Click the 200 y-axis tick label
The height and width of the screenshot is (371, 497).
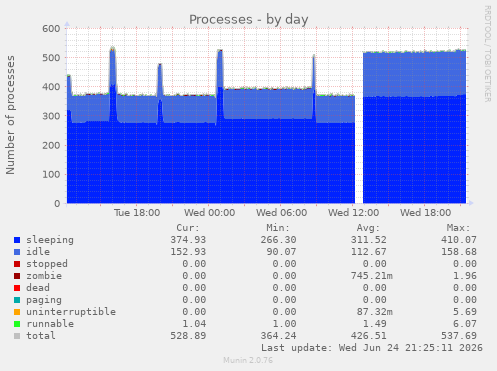click(x=51, y=145)
